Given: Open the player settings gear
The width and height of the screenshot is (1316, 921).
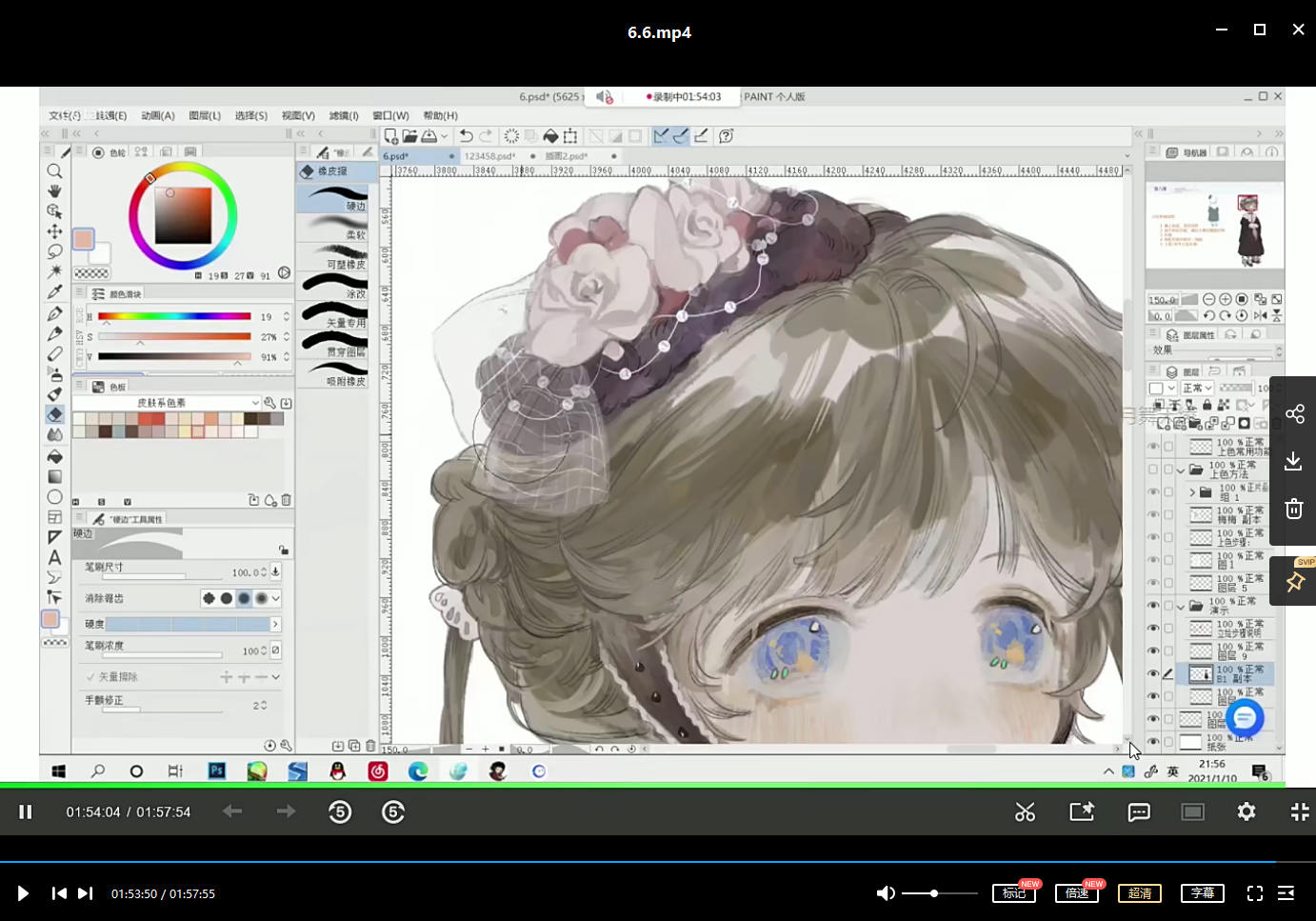Looking at the screenshot, I should tap(1246, 811).
